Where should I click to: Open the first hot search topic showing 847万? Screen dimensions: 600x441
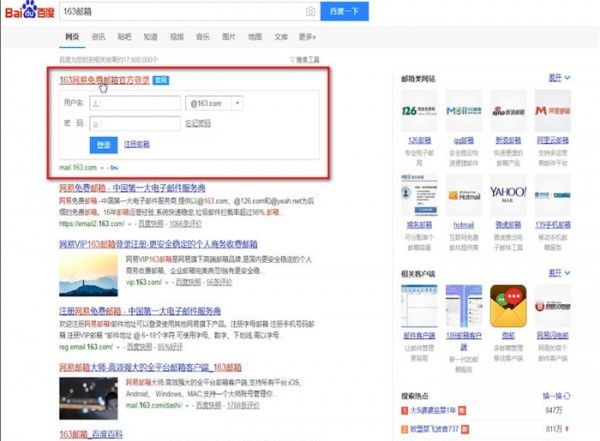click(433, 410)
